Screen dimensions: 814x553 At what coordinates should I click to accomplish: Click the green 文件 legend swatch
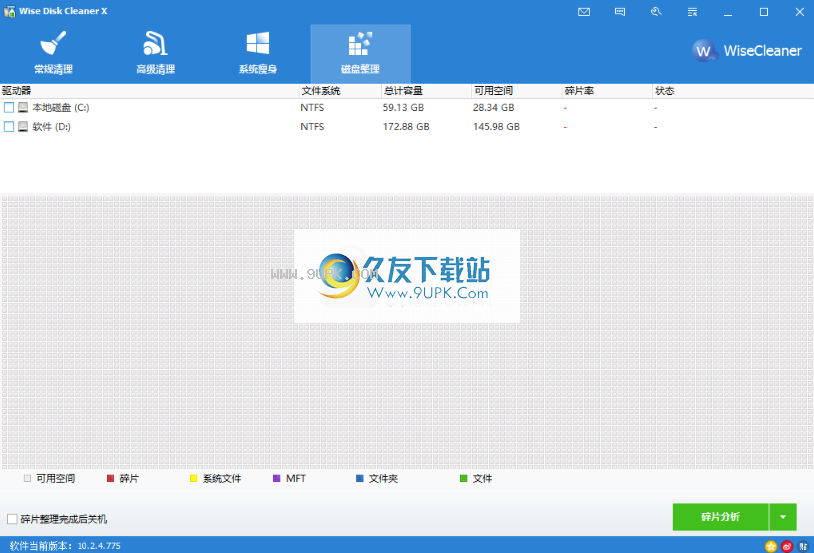(464, 478)
